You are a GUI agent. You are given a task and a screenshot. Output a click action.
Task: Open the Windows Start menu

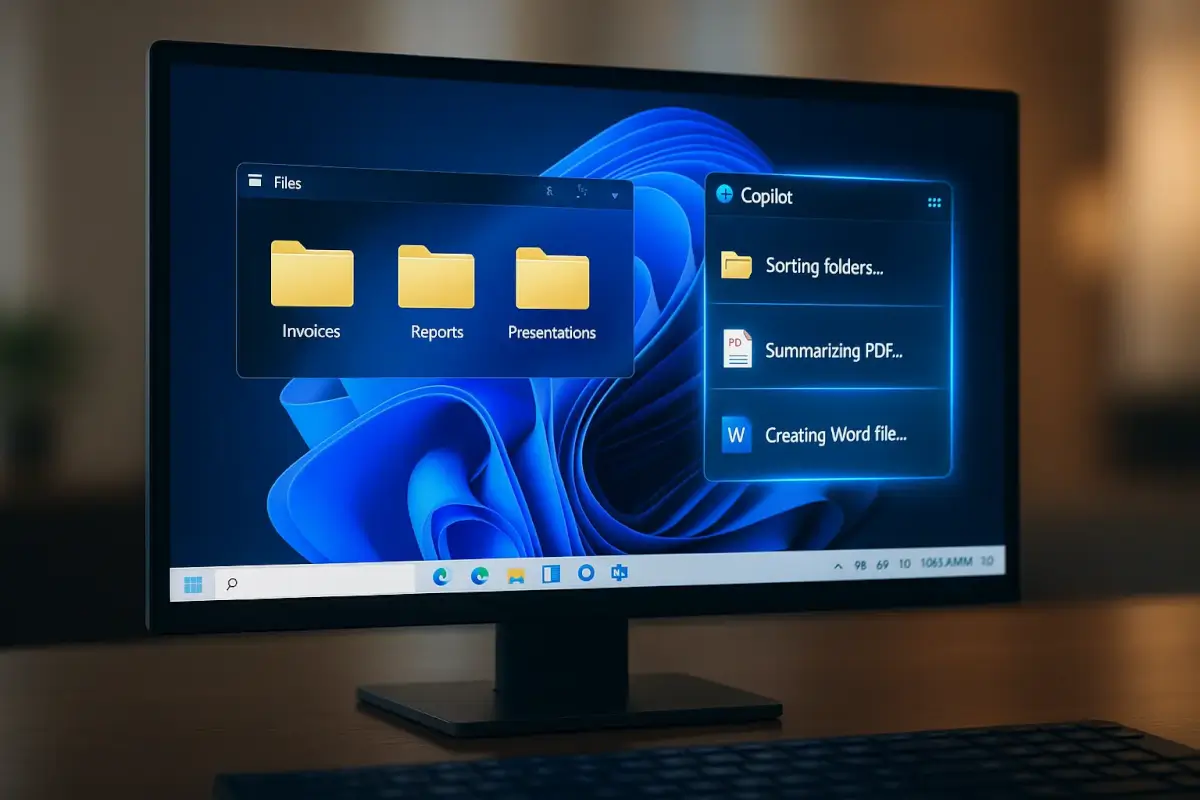pyautogui.click(x=193, y=584)
